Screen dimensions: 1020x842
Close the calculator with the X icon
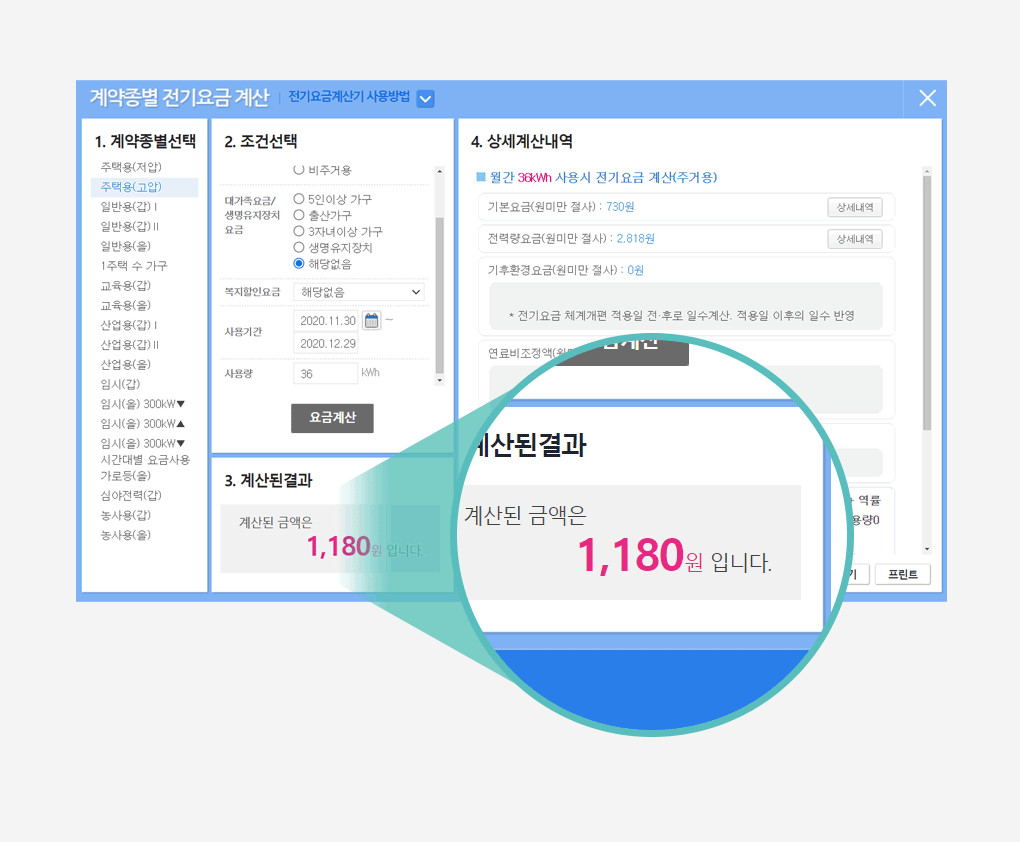click(x=927, y=98)
